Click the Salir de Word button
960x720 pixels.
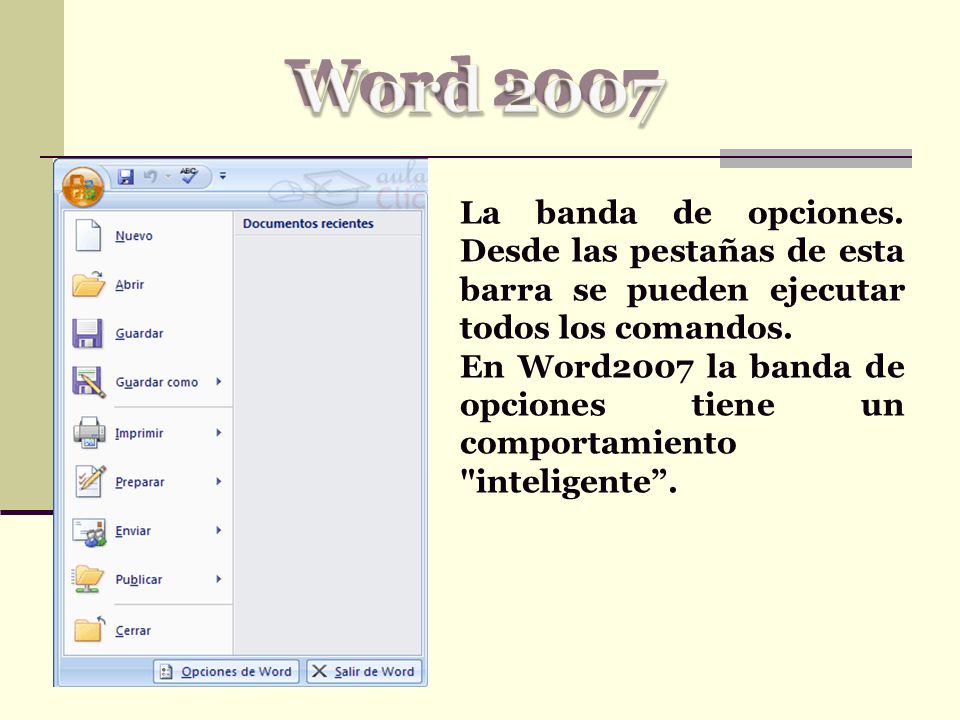[x=364, y=672]
